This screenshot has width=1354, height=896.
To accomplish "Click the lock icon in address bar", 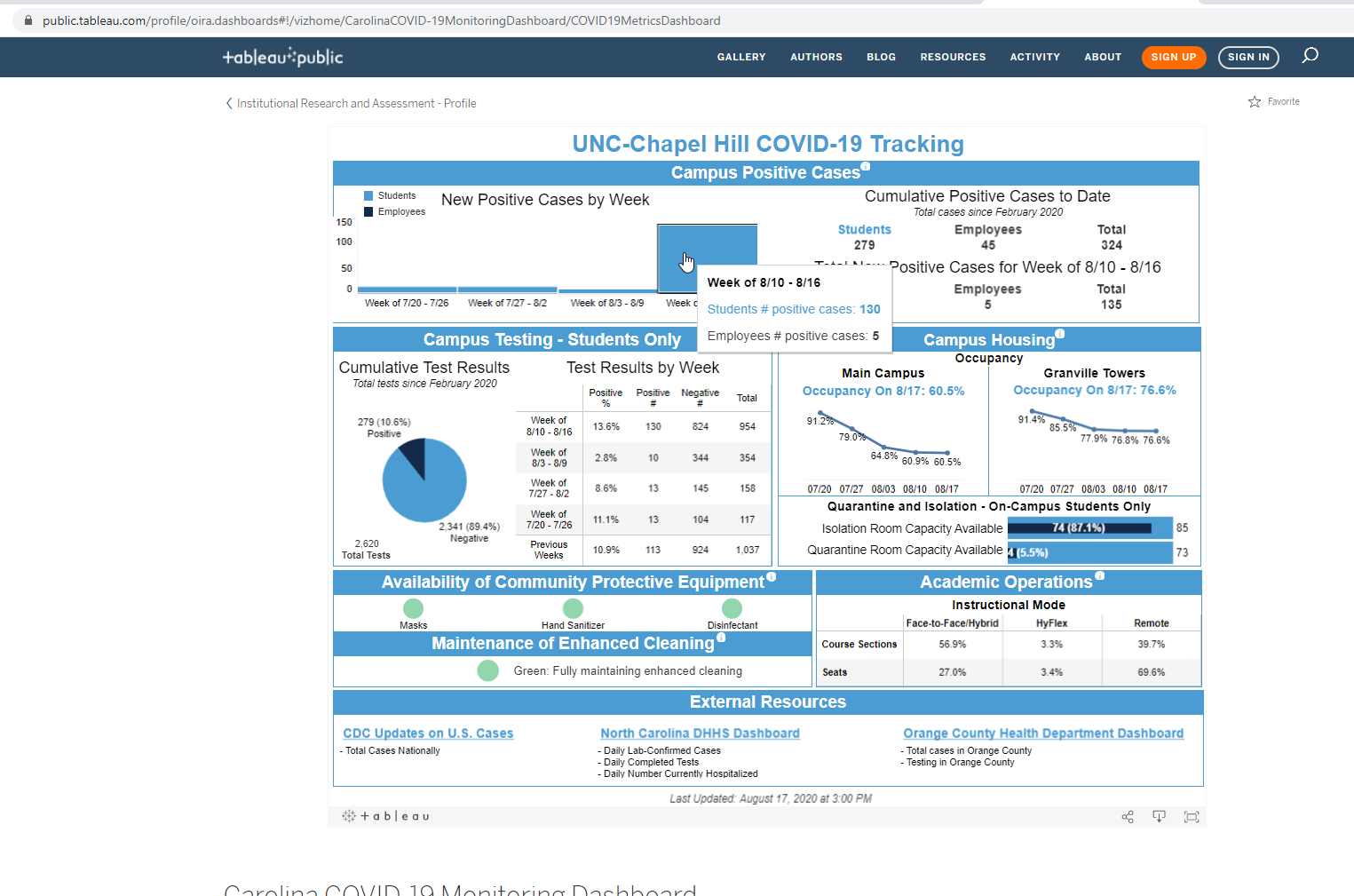I will click(28, 20).
